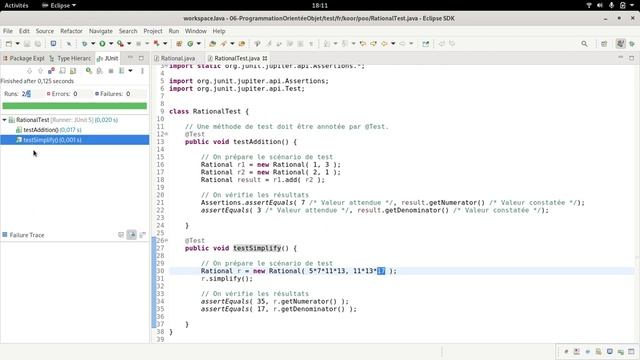The width and height of the screenshot is (640, 360).
Task: Switch to the Java perspective icon
Action: tap(620, 44)
